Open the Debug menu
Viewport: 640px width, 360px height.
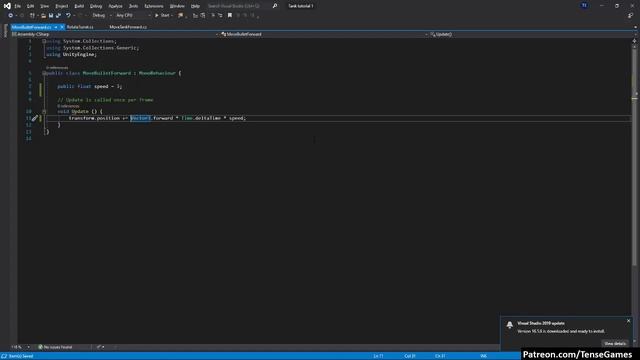coord(96,6)
